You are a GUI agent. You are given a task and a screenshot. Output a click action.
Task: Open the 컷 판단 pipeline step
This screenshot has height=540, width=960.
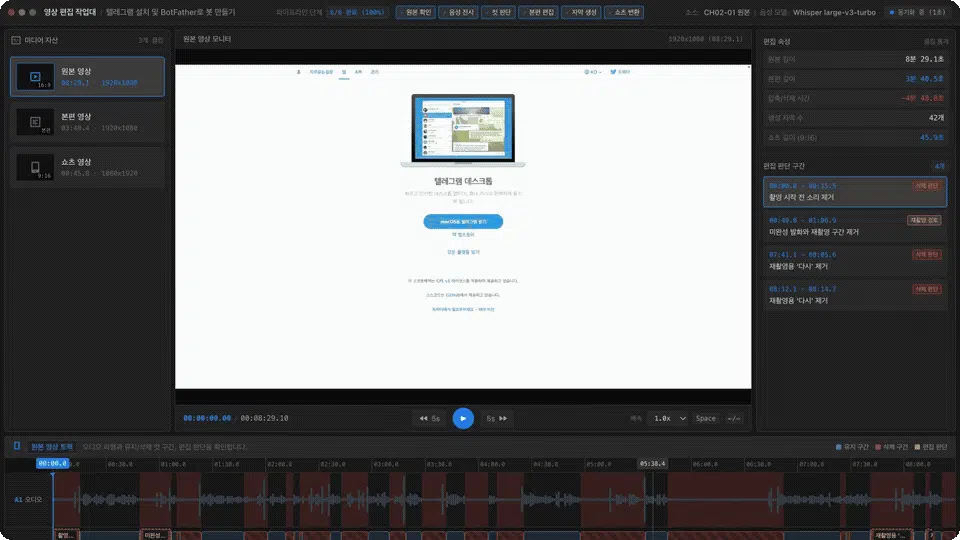pyautogui.click(x=498, y=12)
